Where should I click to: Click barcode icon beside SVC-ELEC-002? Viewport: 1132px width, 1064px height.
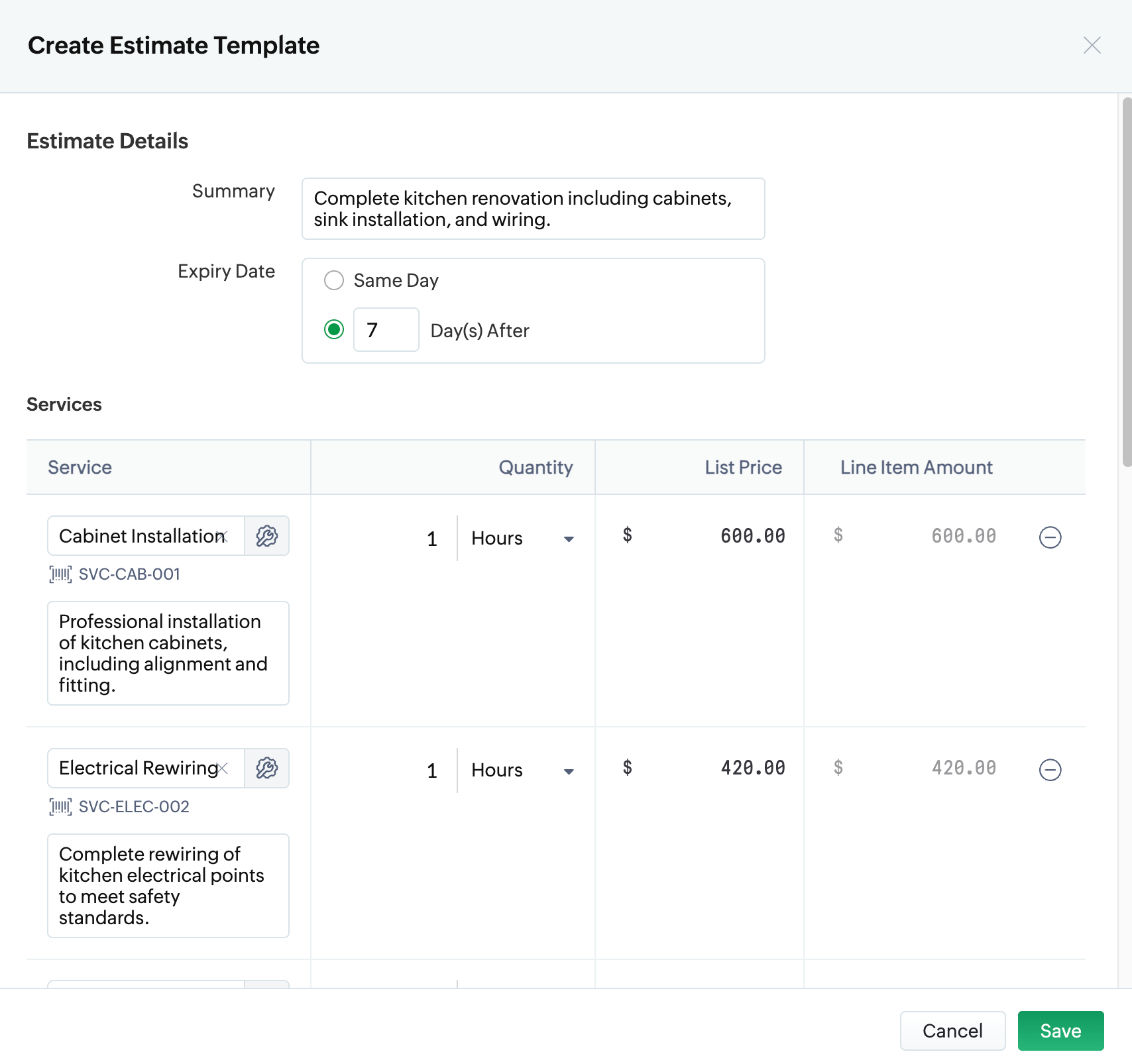click(60, 807)
